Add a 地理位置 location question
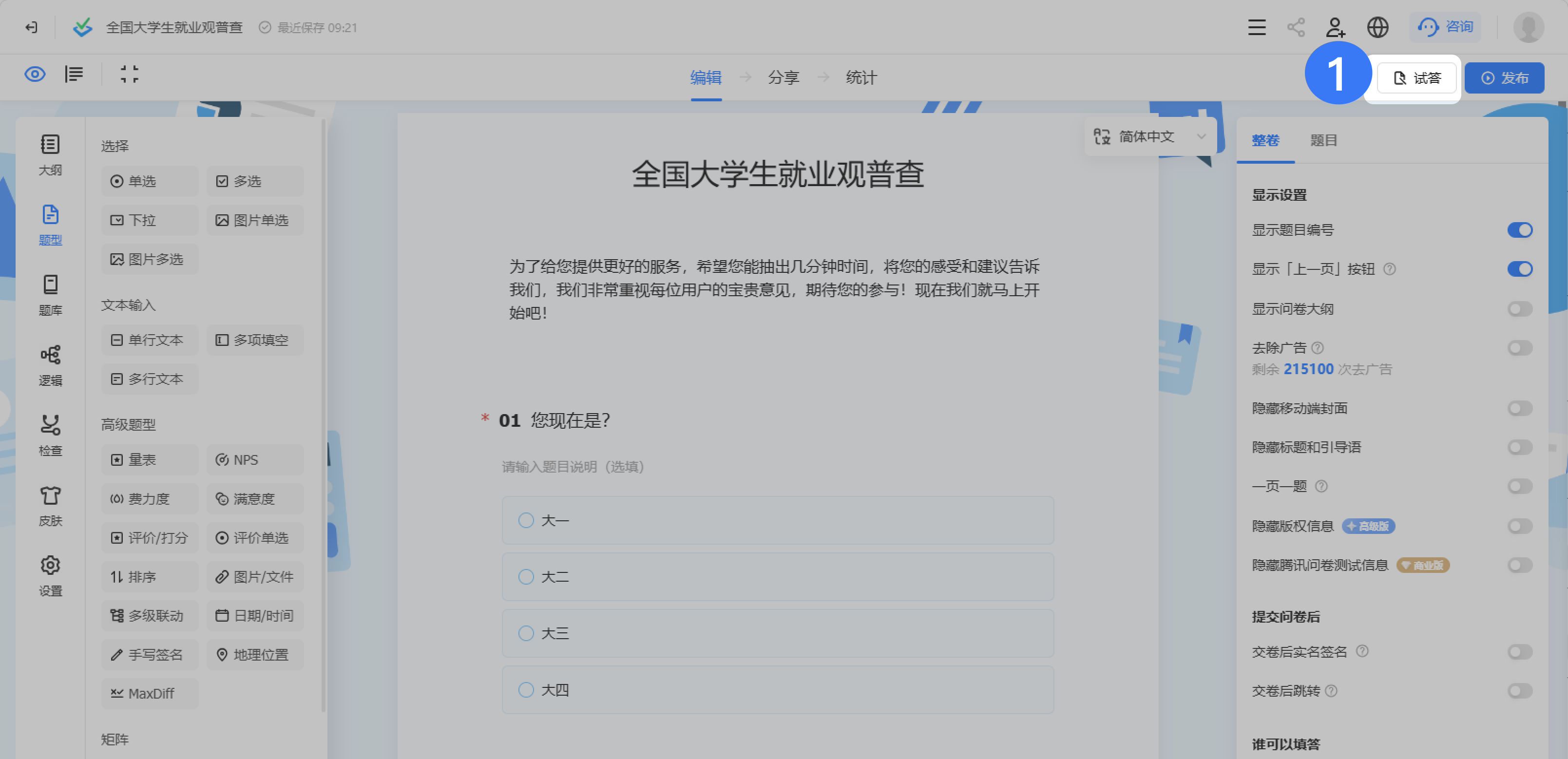The image size is (1568, 759). pyautogui.click(x=255, y=654)
